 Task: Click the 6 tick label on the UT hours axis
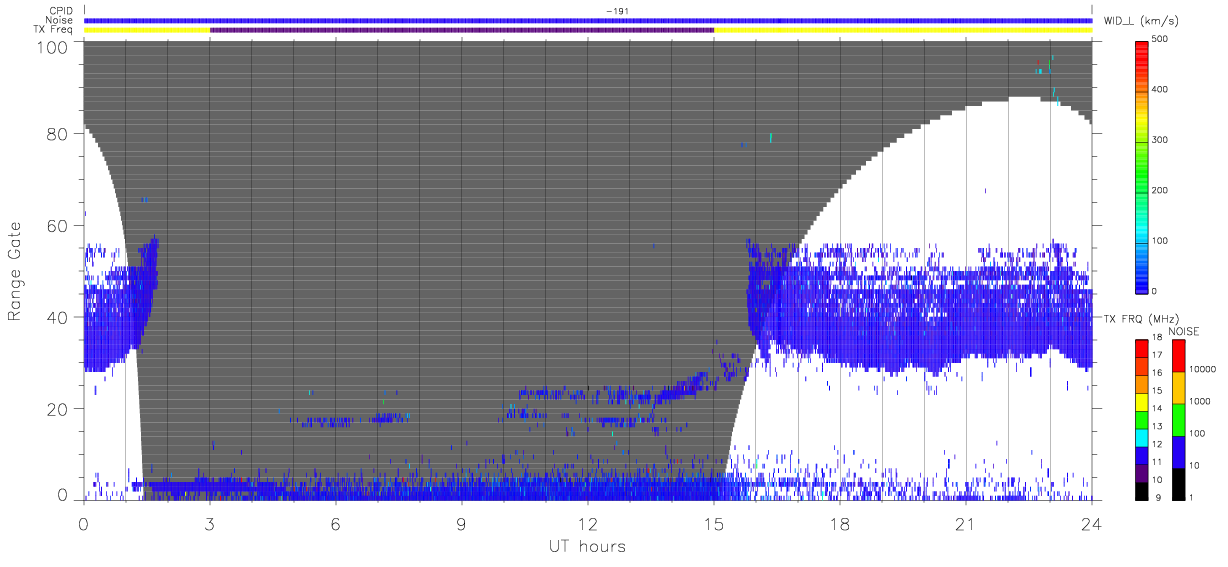(x=336, y=523)
